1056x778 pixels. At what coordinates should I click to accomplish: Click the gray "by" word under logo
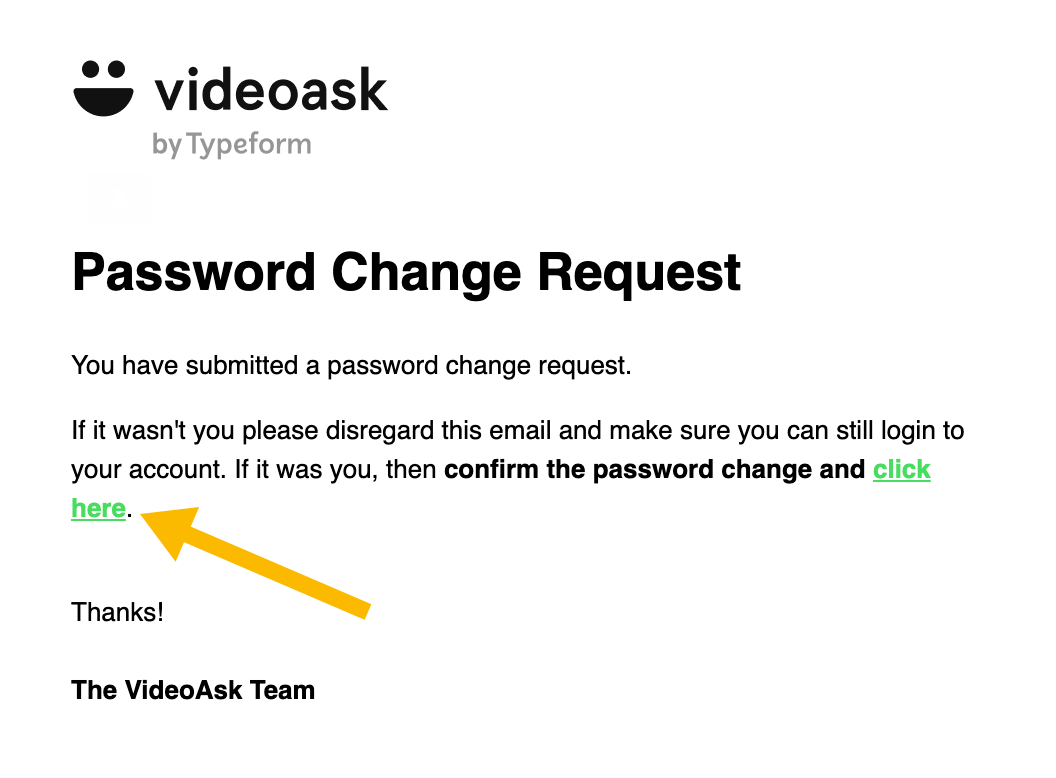pyautogui.click(x=166, y=145)
